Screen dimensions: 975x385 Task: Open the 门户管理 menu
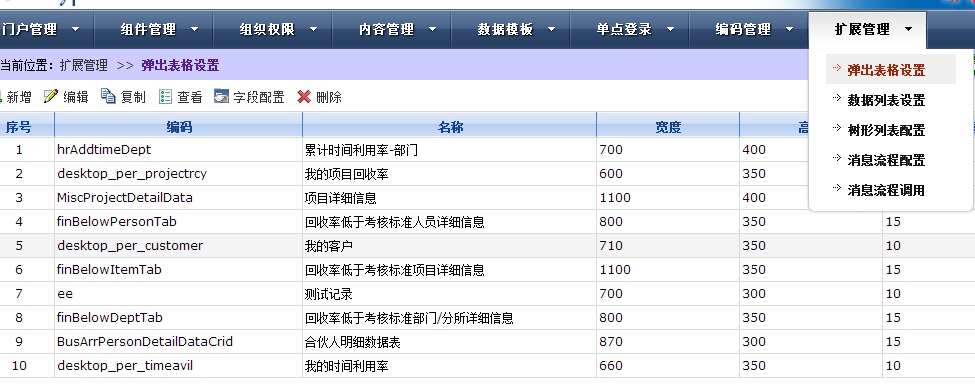pyautogui.click(x=29, y=29)
